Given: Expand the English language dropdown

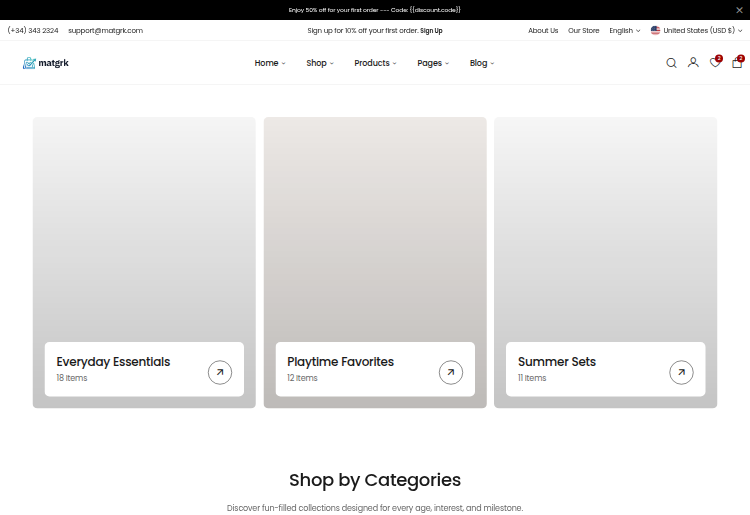Looking at the screenshot, I should [x=625, y=31].
